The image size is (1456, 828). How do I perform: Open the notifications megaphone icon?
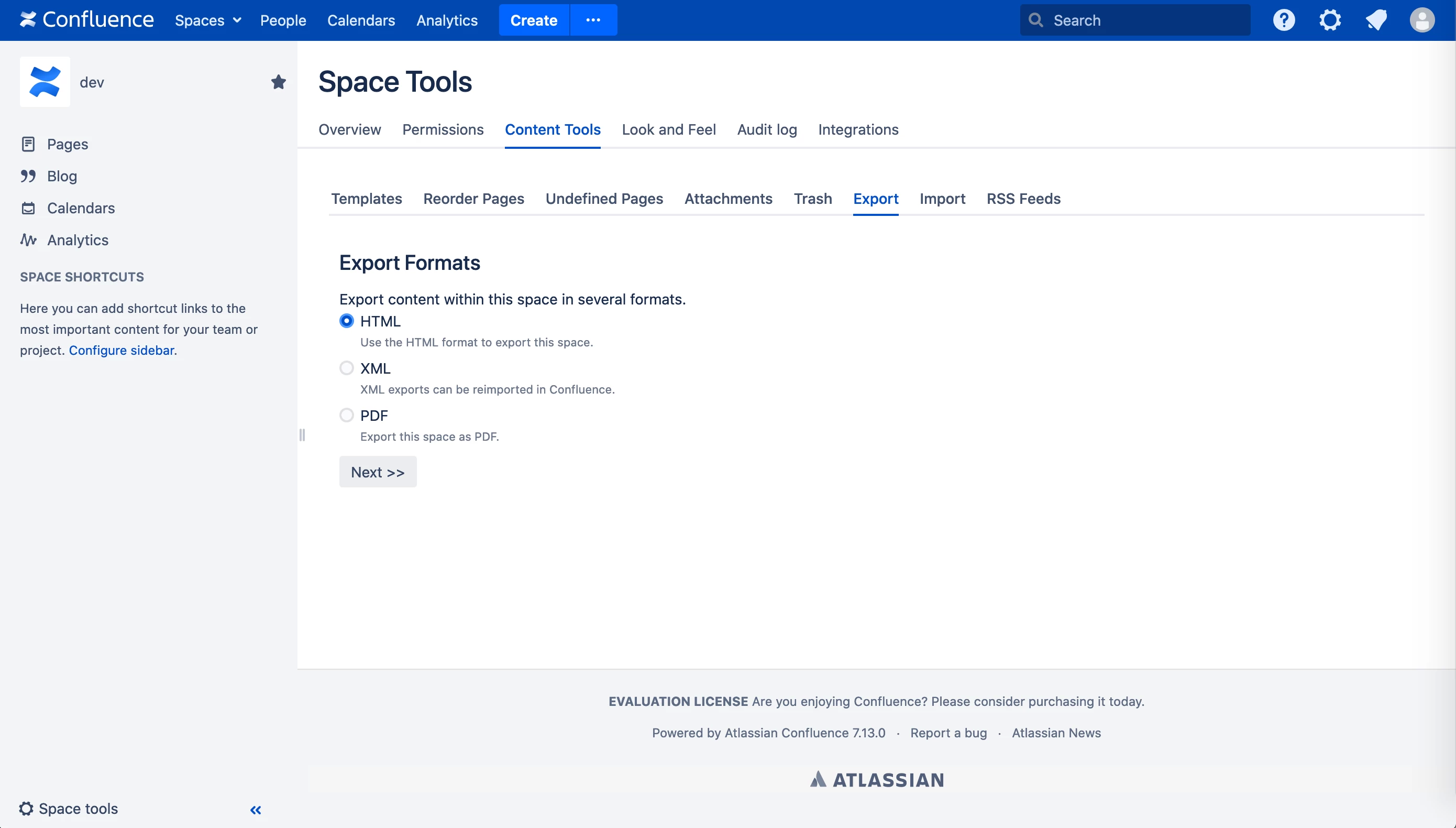coord(1376,20)
